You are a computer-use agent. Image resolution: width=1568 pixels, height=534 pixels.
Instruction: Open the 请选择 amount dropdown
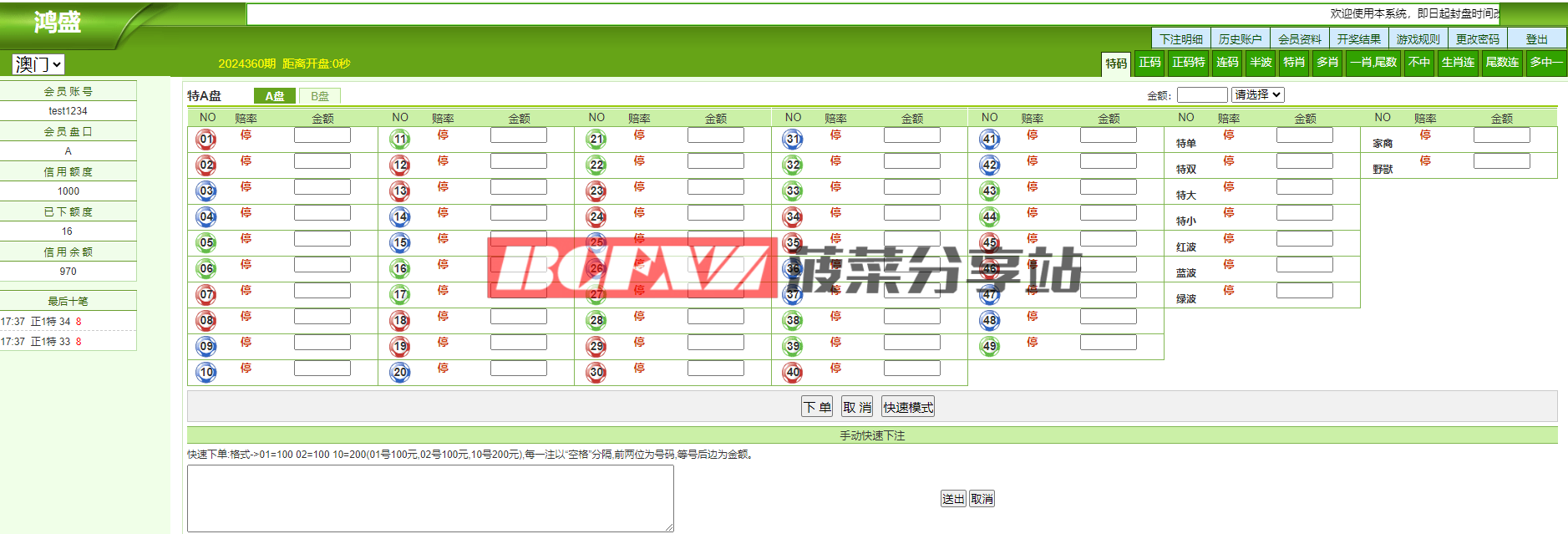1257,95
